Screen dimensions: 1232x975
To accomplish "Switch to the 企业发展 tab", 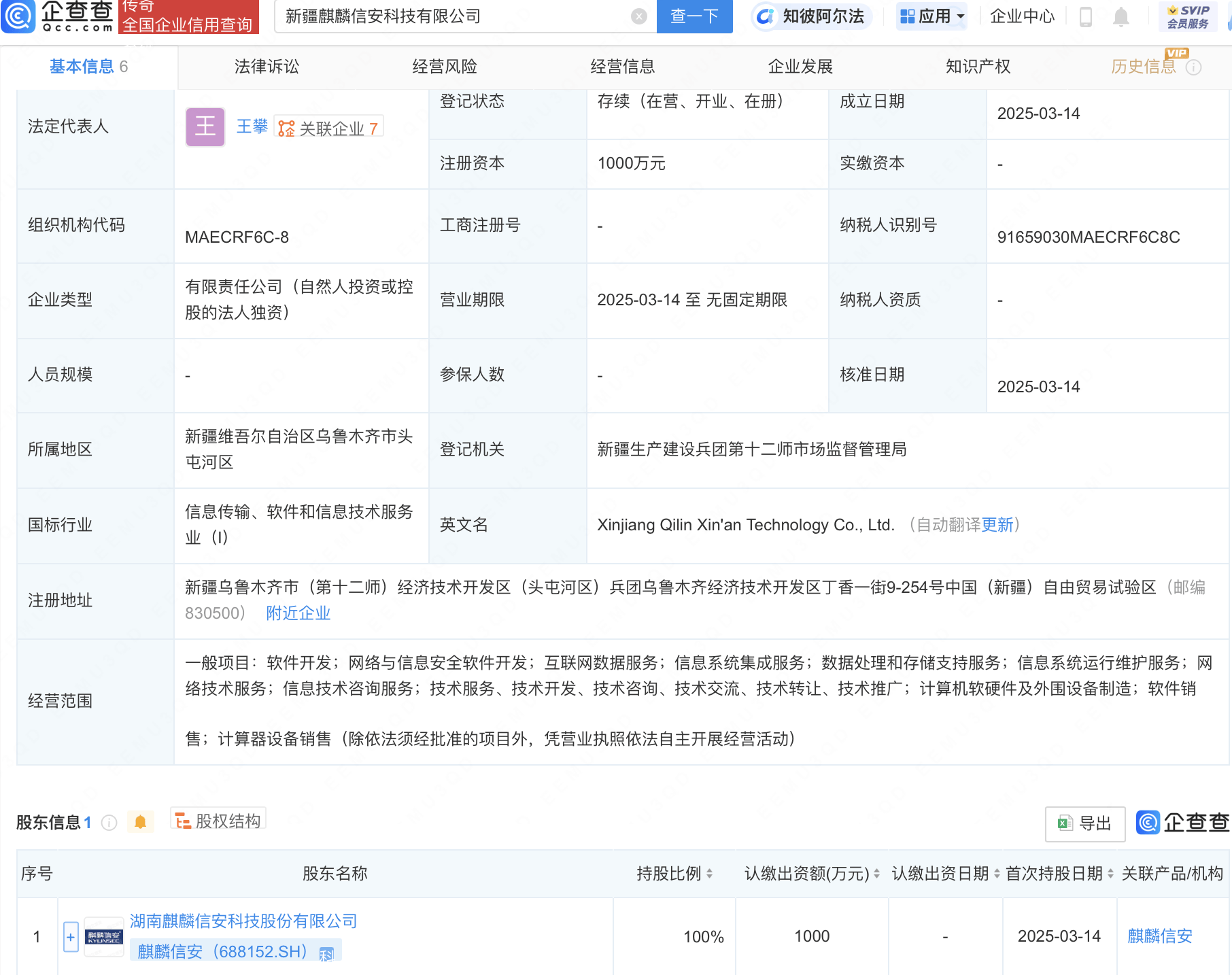I will coord(800,67).
